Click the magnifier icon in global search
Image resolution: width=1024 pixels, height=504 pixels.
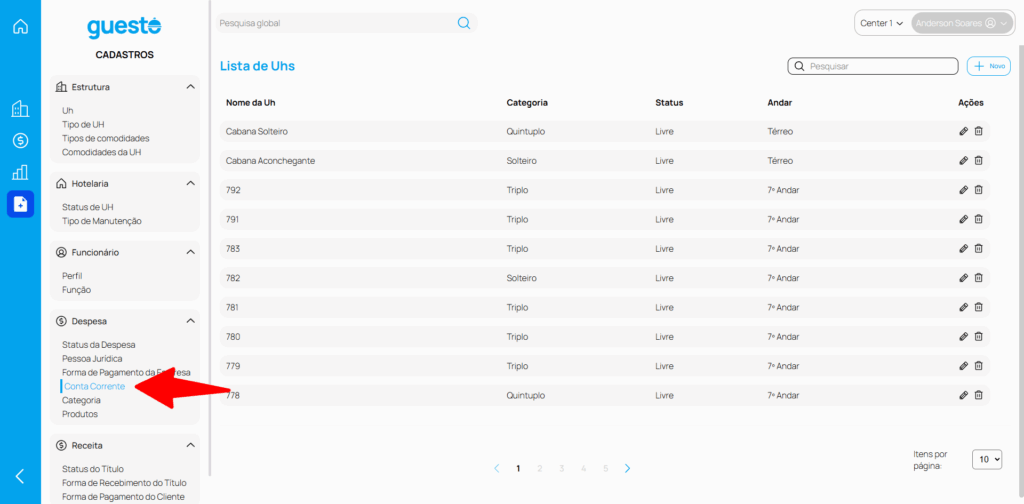tap(464, 23)
